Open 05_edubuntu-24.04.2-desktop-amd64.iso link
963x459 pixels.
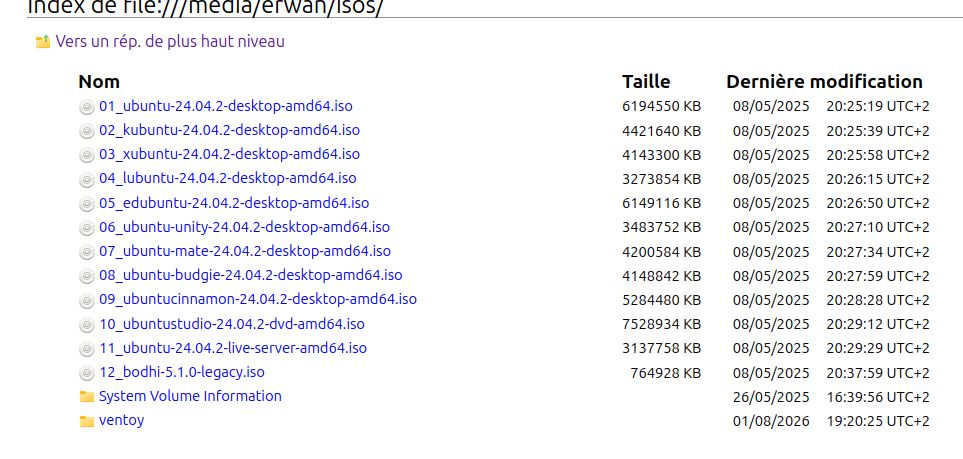pos(234,203)
